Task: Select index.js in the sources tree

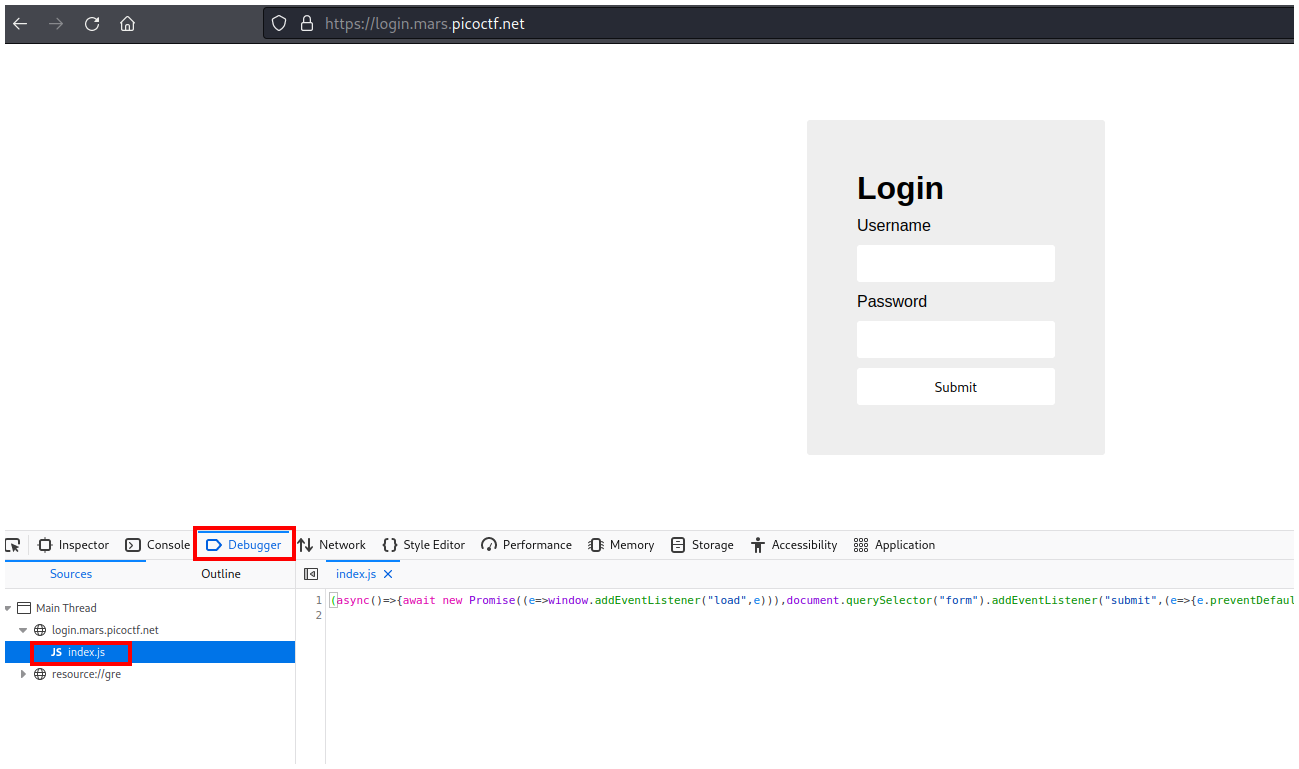Action: (85, 652)
